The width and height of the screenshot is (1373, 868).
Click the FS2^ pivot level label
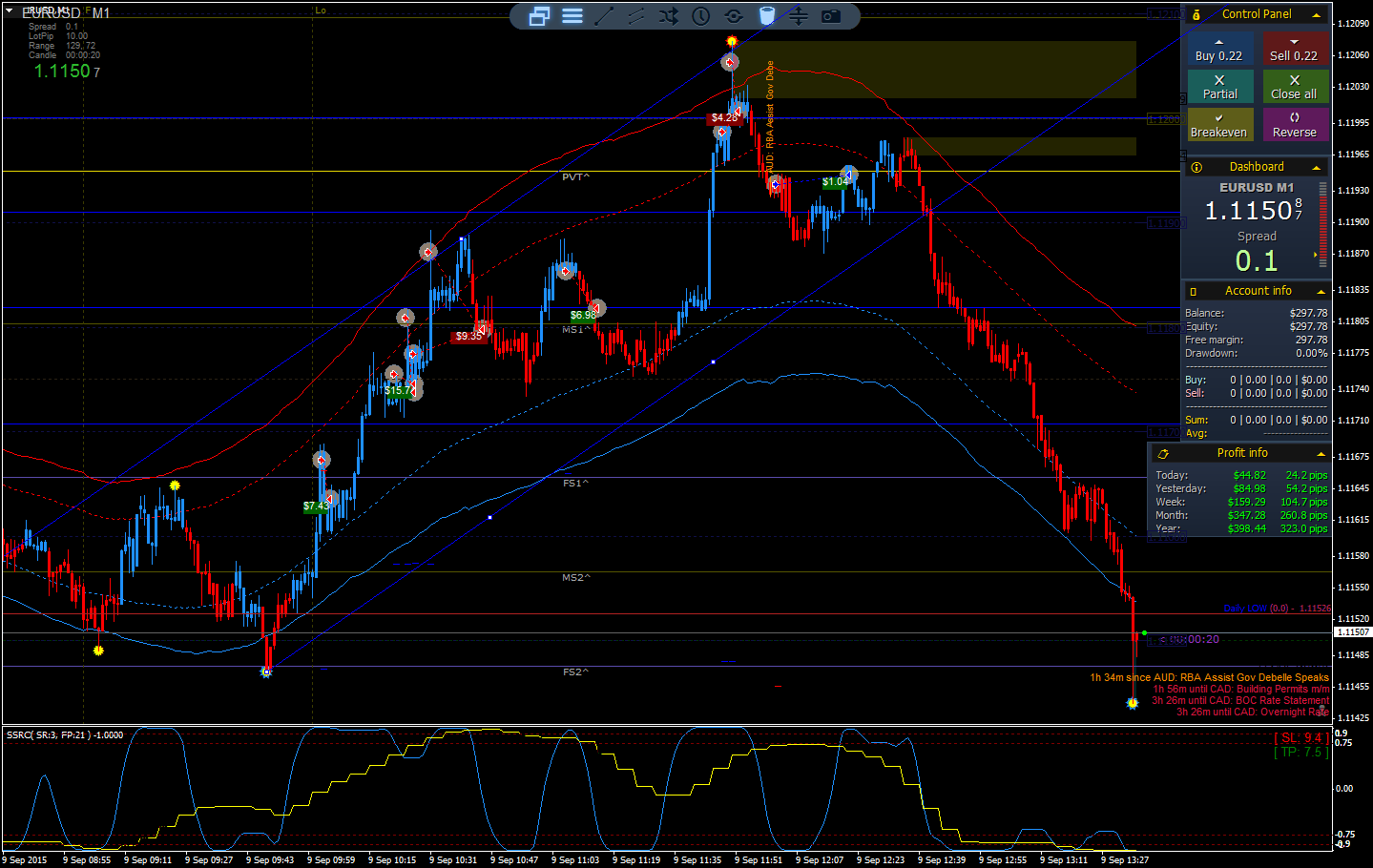[575, 672]
